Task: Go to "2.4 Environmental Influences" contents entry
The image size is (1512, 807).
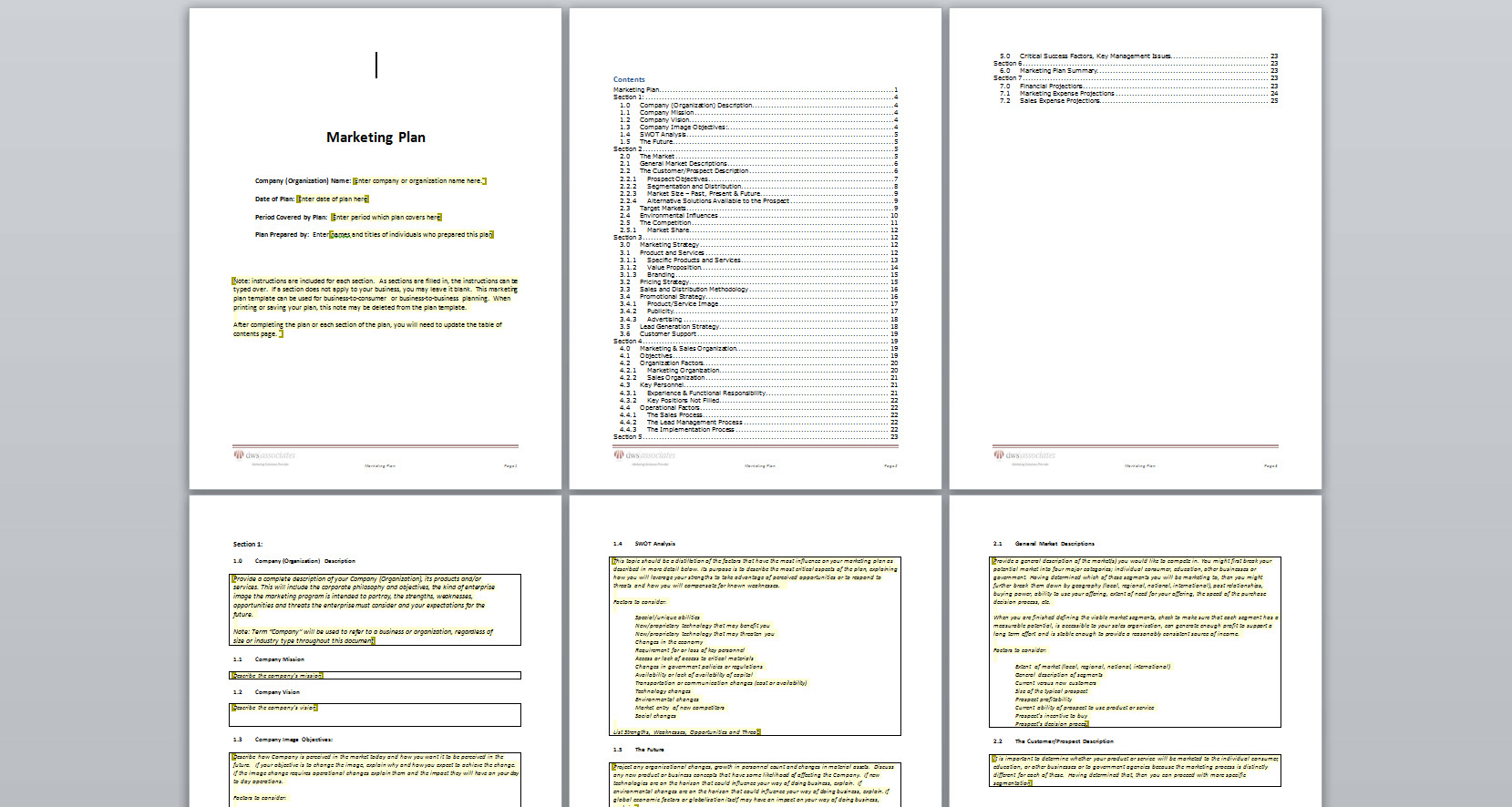Action: click(758, 216)
